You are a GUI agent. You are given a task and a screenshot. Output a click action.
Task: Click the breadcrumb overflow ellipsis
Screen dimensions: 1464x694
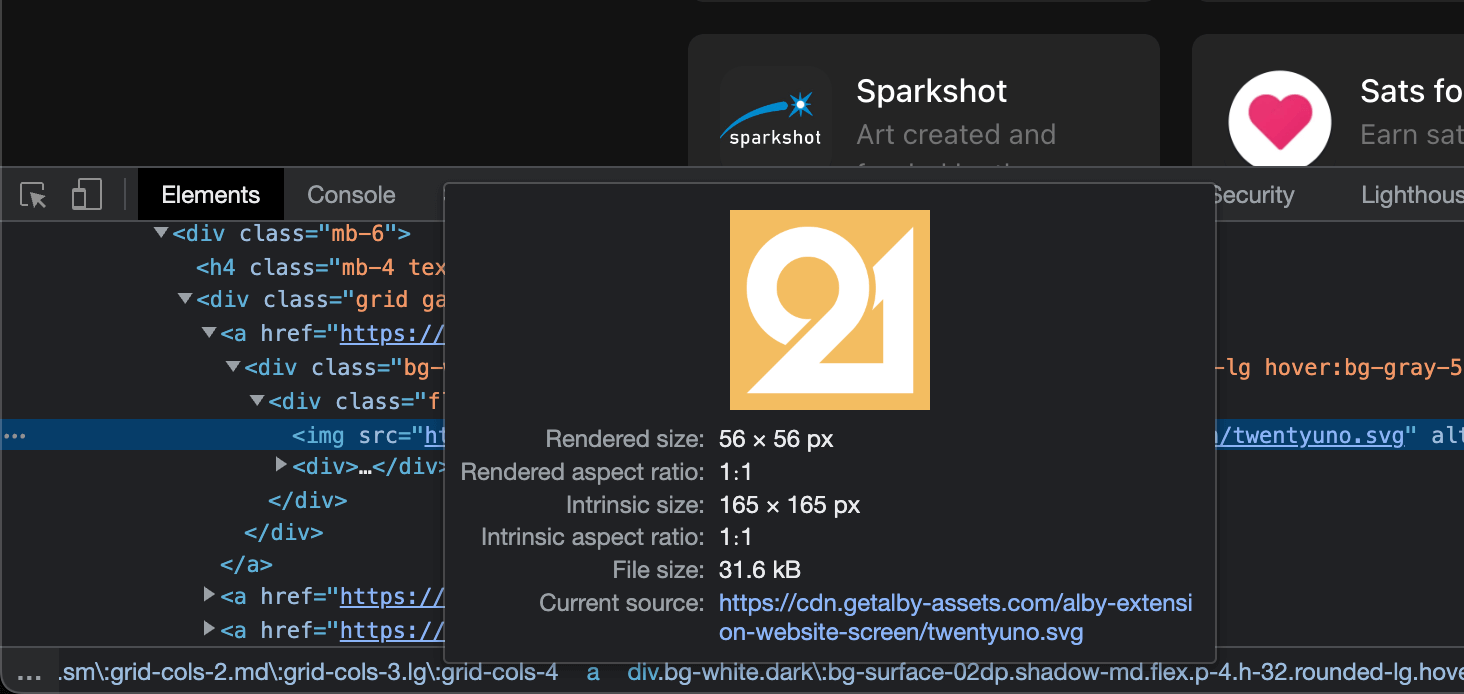[30, 675]
